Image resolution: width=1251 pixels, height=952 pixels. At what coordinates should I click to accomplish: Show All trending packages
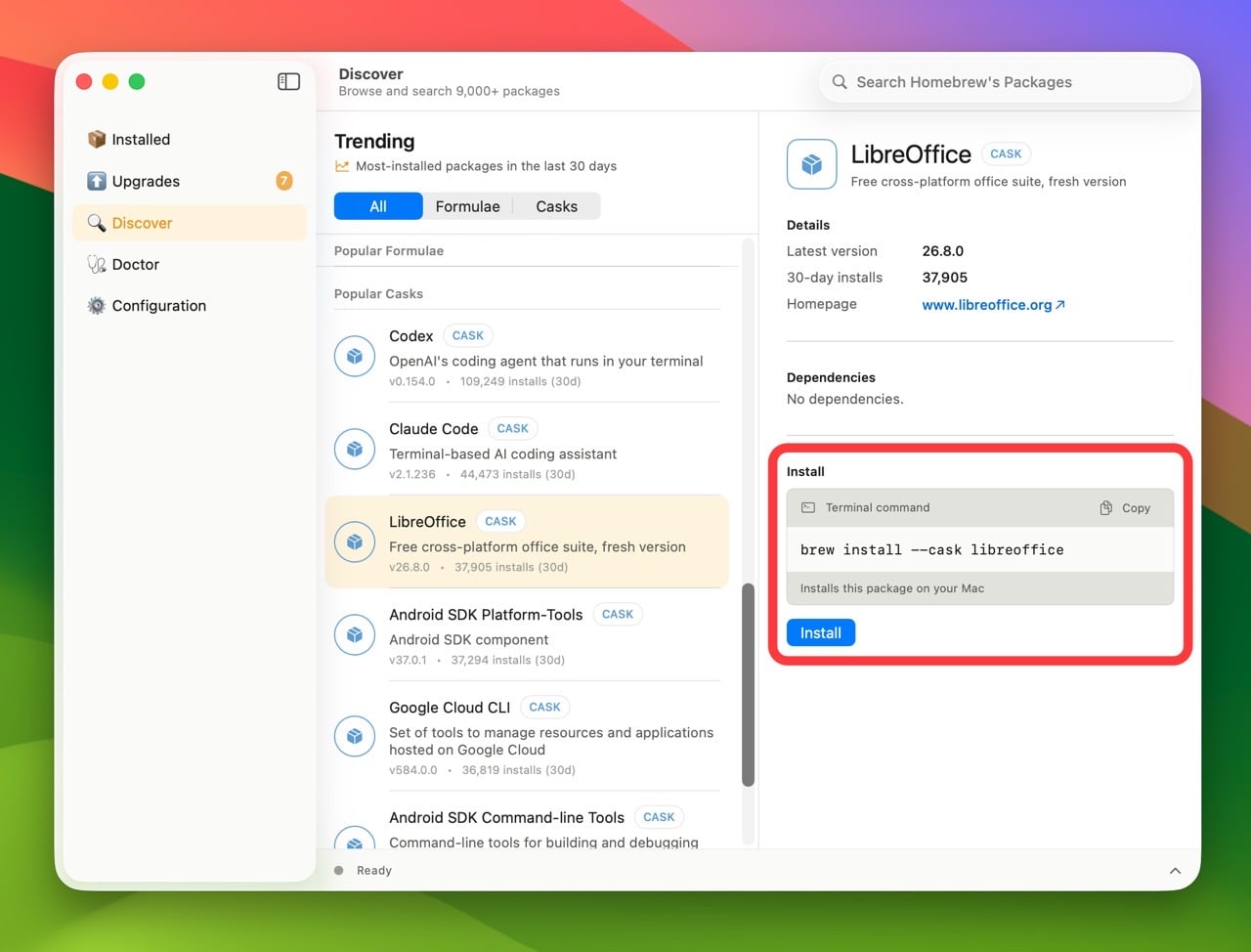[x=378, y=206]
